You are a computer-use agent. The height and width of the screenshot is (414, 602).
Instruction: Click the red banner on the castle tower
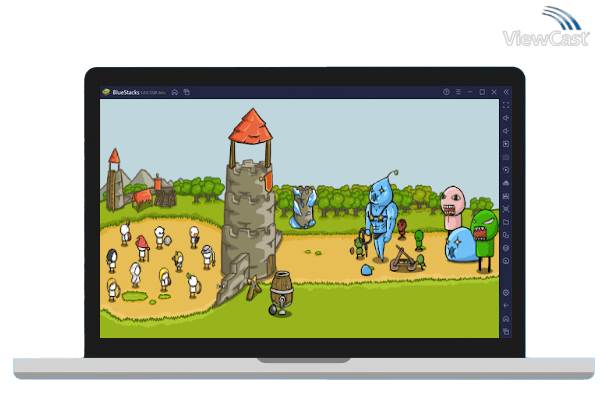tap(268, 181)
